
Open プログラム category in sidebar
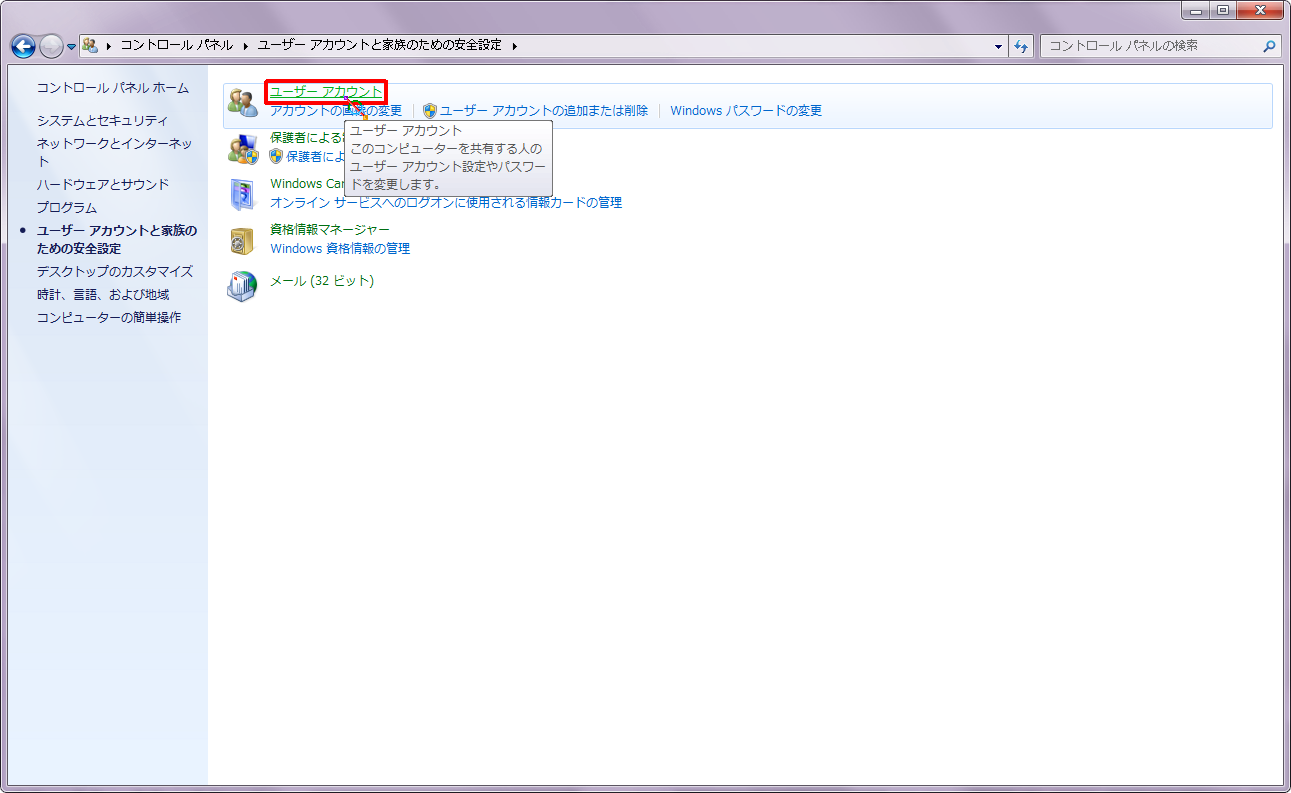point(67,208)
